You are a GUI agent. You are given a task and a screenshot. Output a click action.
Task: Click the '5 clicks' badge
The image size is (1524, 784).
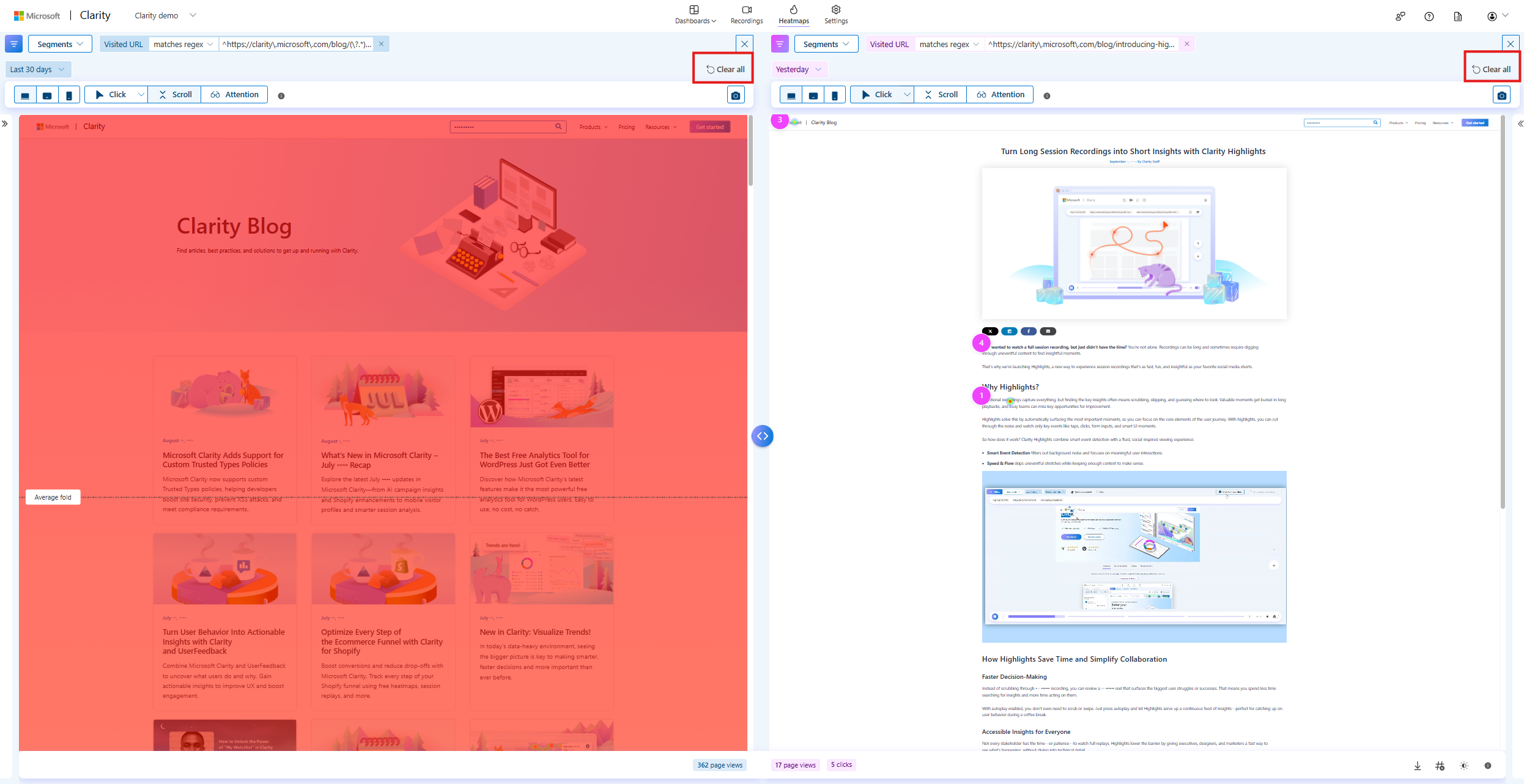point(842,764)
